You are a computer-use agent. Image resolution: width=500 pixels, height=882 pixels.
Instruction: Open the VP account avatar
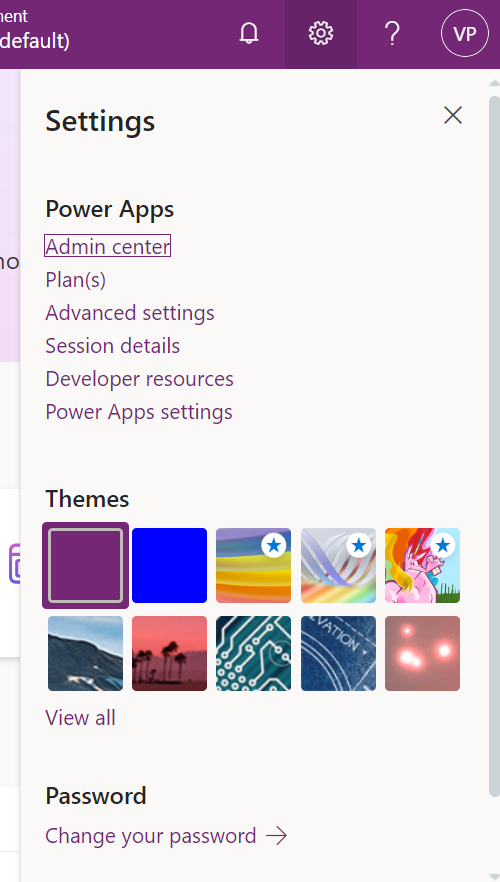465,34
